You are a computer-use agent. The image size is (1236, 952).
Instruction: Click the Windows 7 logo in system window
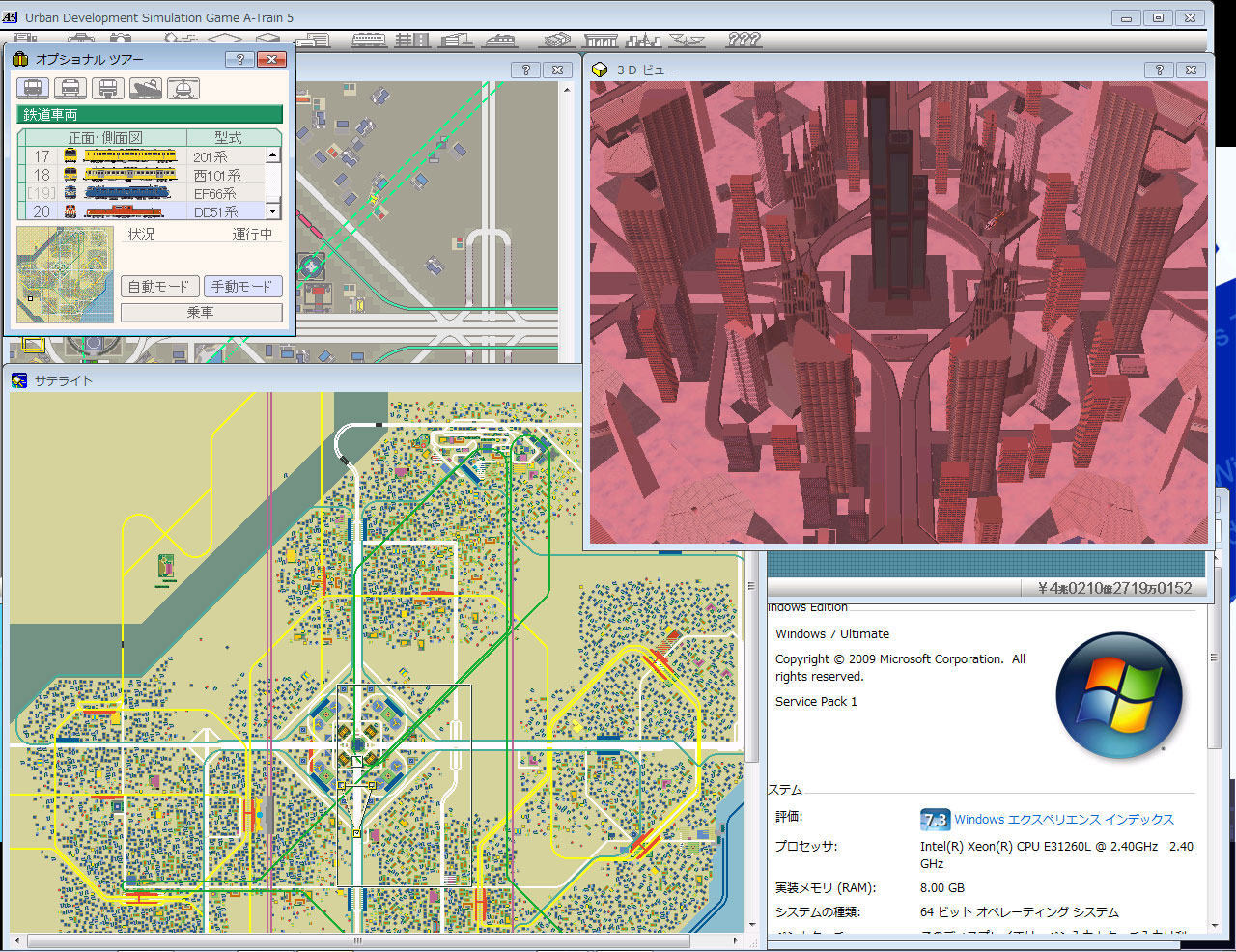(1120, 695)
